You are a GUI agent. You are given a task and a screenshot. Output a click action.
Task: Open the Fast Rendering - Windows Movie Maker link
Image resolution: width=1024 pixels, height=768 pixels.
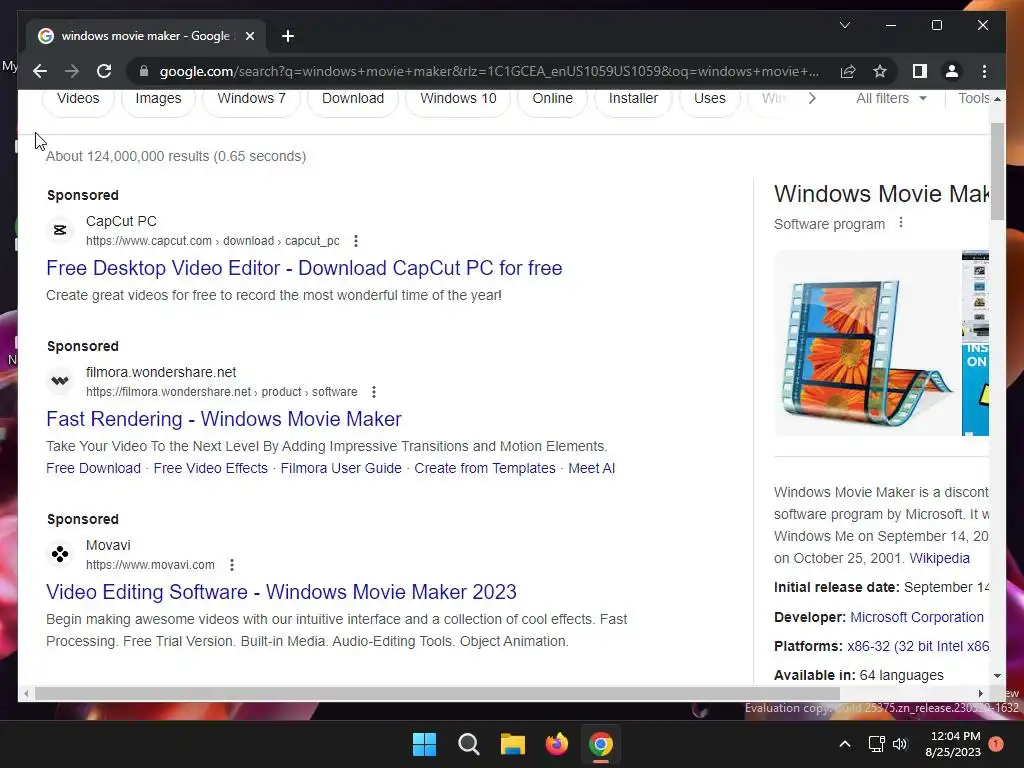(224, 419)
